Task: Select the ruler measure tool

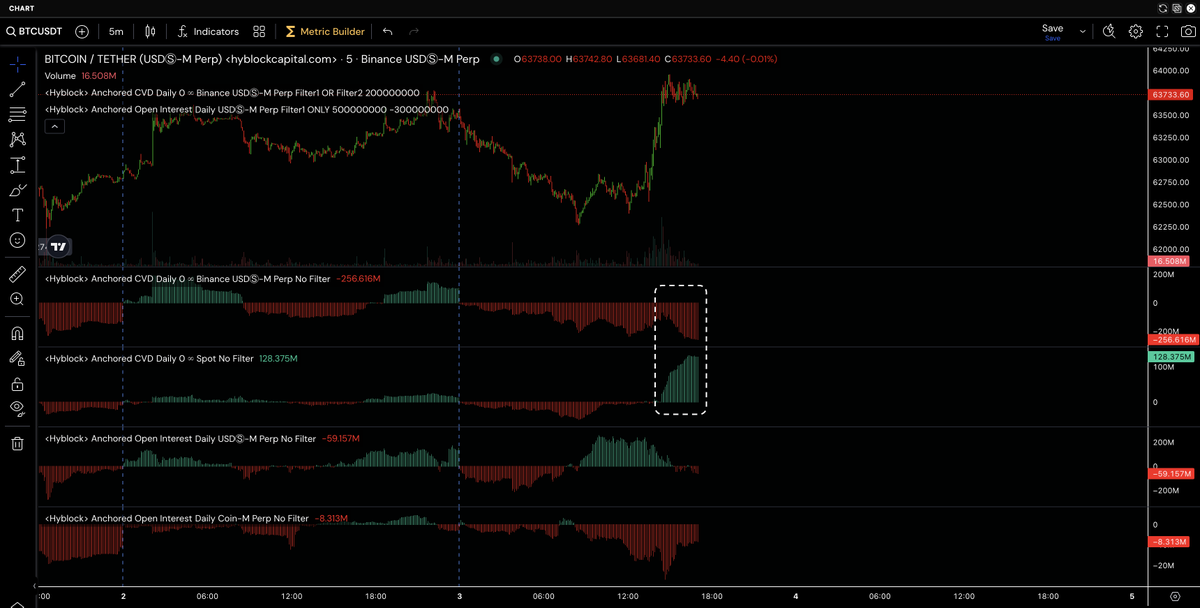Action: tap(17, 273)
